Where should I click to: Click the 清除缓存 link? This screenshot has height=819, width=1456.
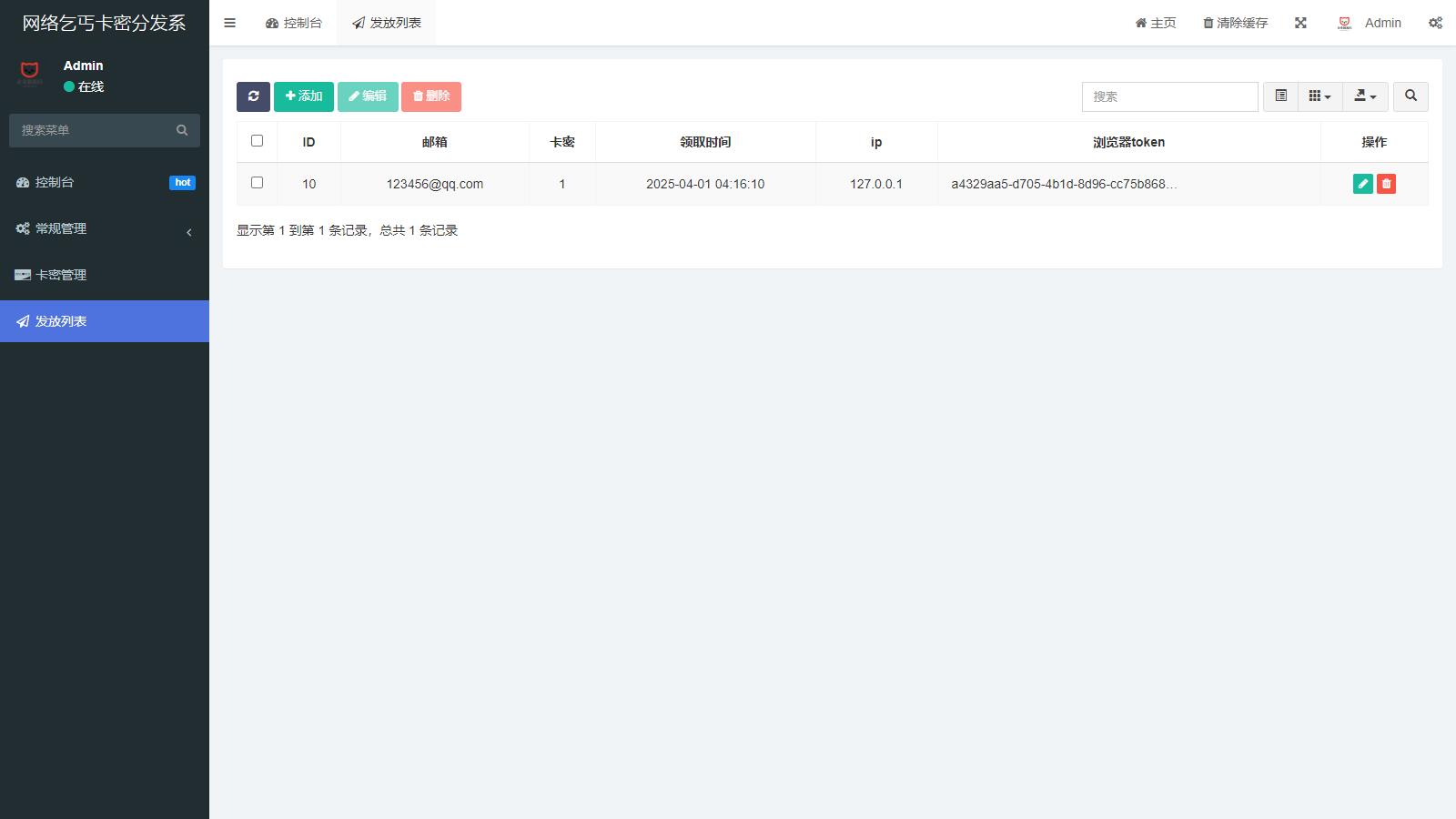coord(1235,23)
